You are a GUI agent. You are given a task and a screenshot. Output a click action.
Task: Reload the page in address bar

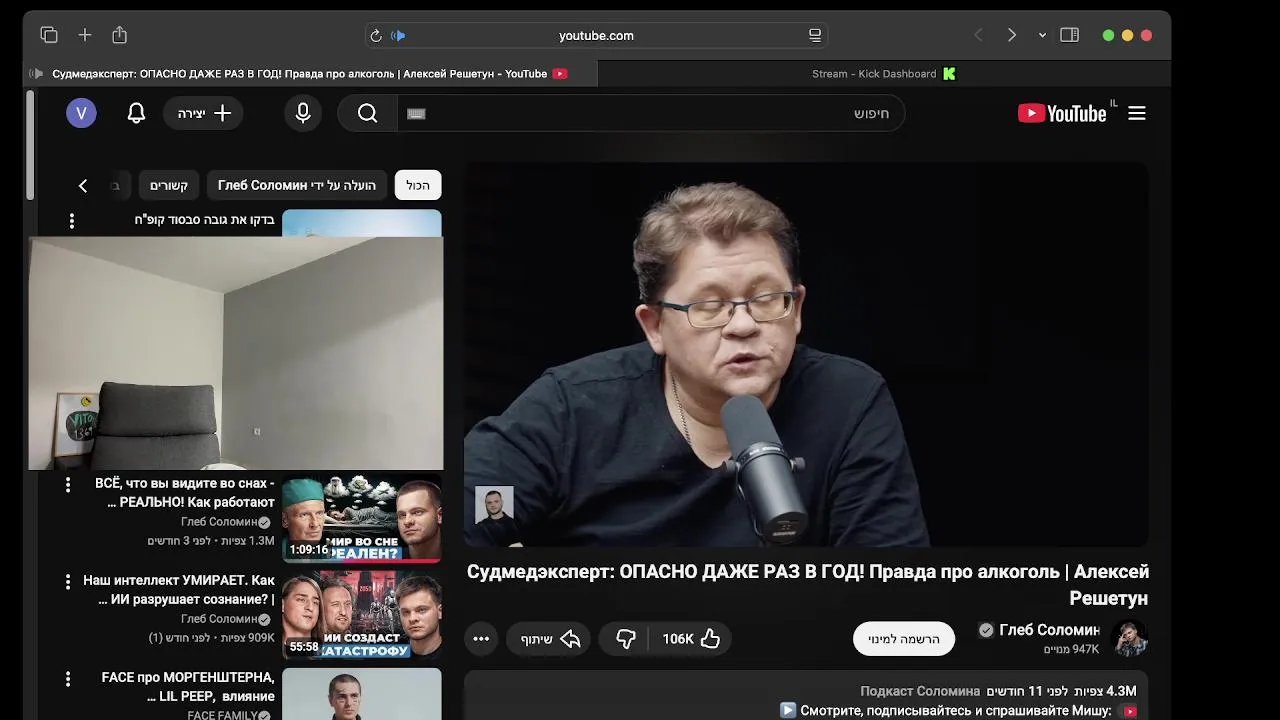point(376,35)
